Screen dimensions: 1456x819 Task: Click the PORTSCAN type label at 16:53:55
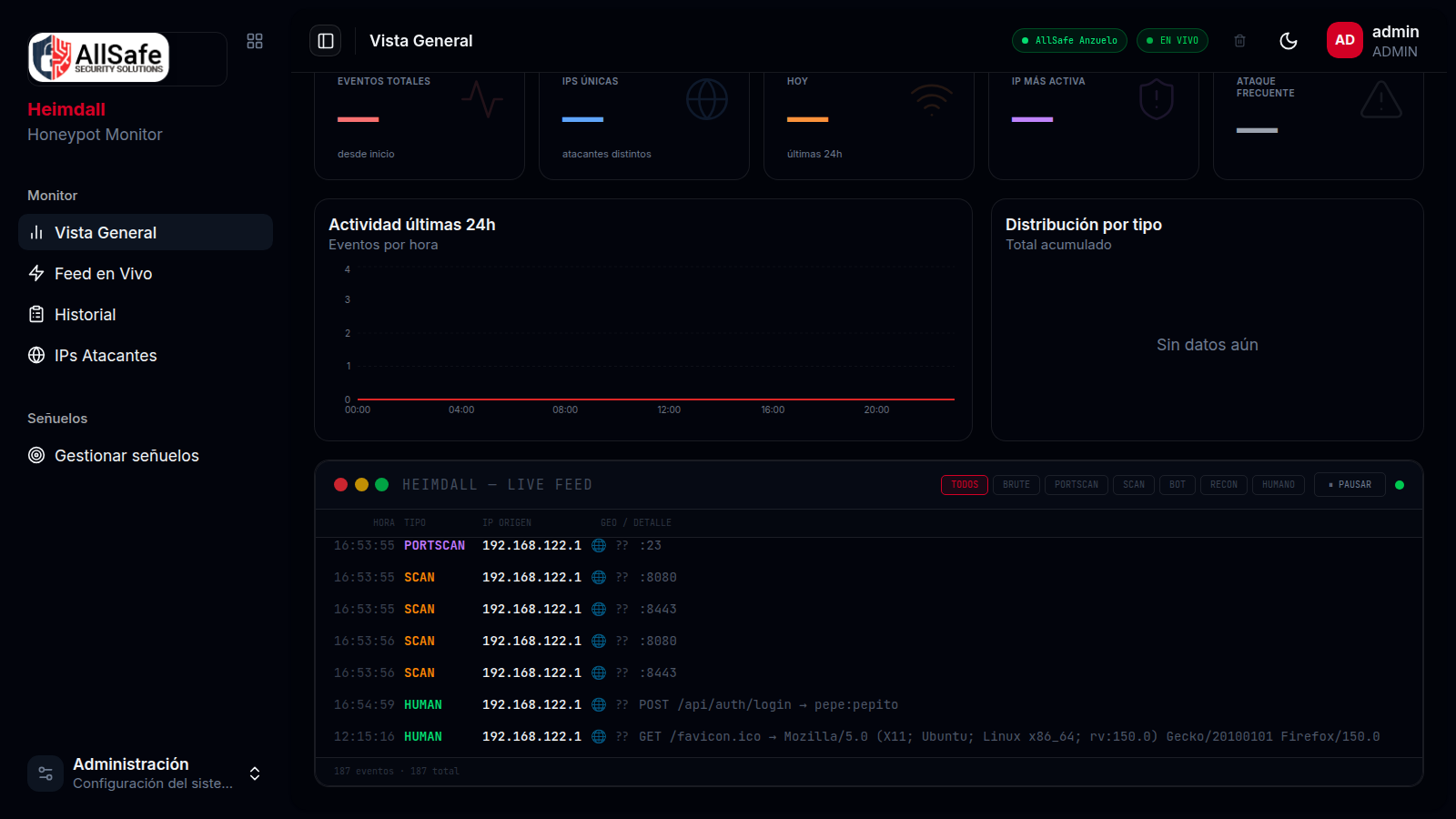(x=434, y=545)
